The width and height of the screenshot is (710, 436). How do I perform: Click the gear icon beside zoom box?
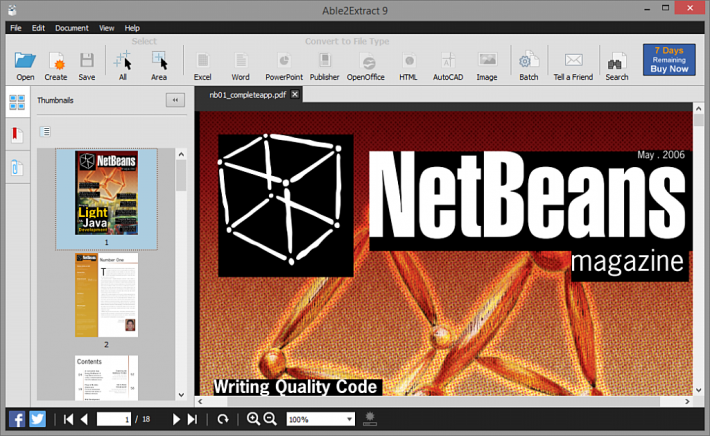pos(370,419)
